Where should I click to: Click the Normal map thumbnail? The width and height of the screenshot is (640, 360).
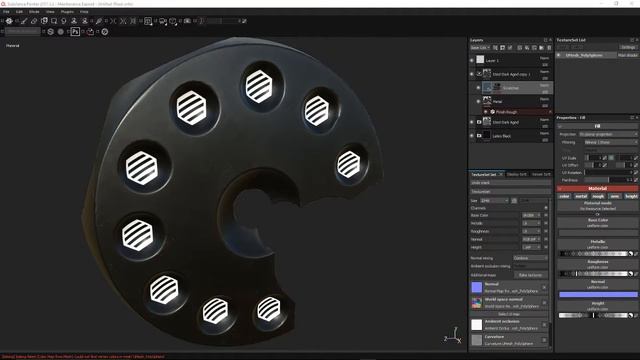click(477, 287)
